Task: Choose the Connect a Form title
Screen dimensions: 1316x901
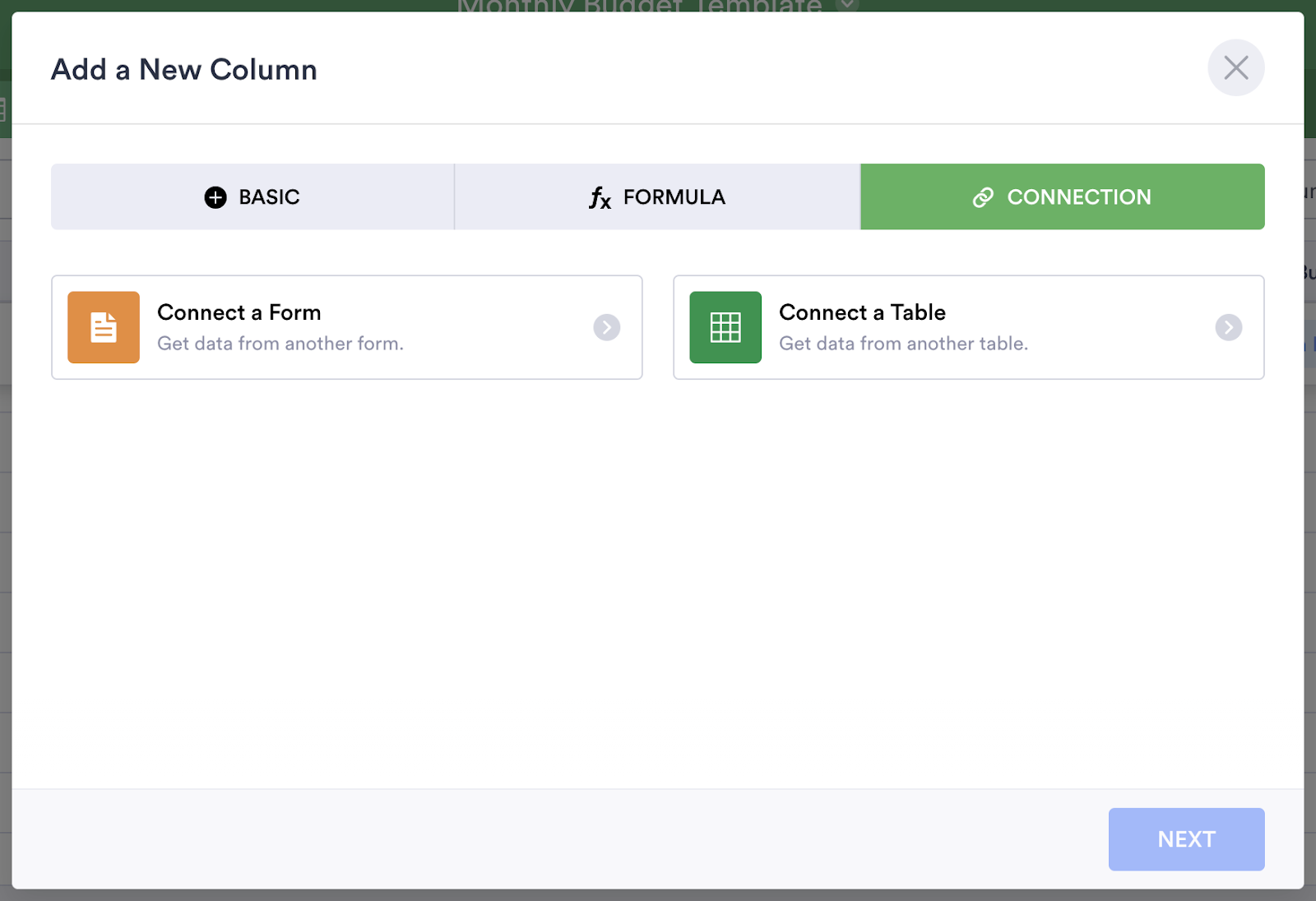Action: [x=239, y=312]
